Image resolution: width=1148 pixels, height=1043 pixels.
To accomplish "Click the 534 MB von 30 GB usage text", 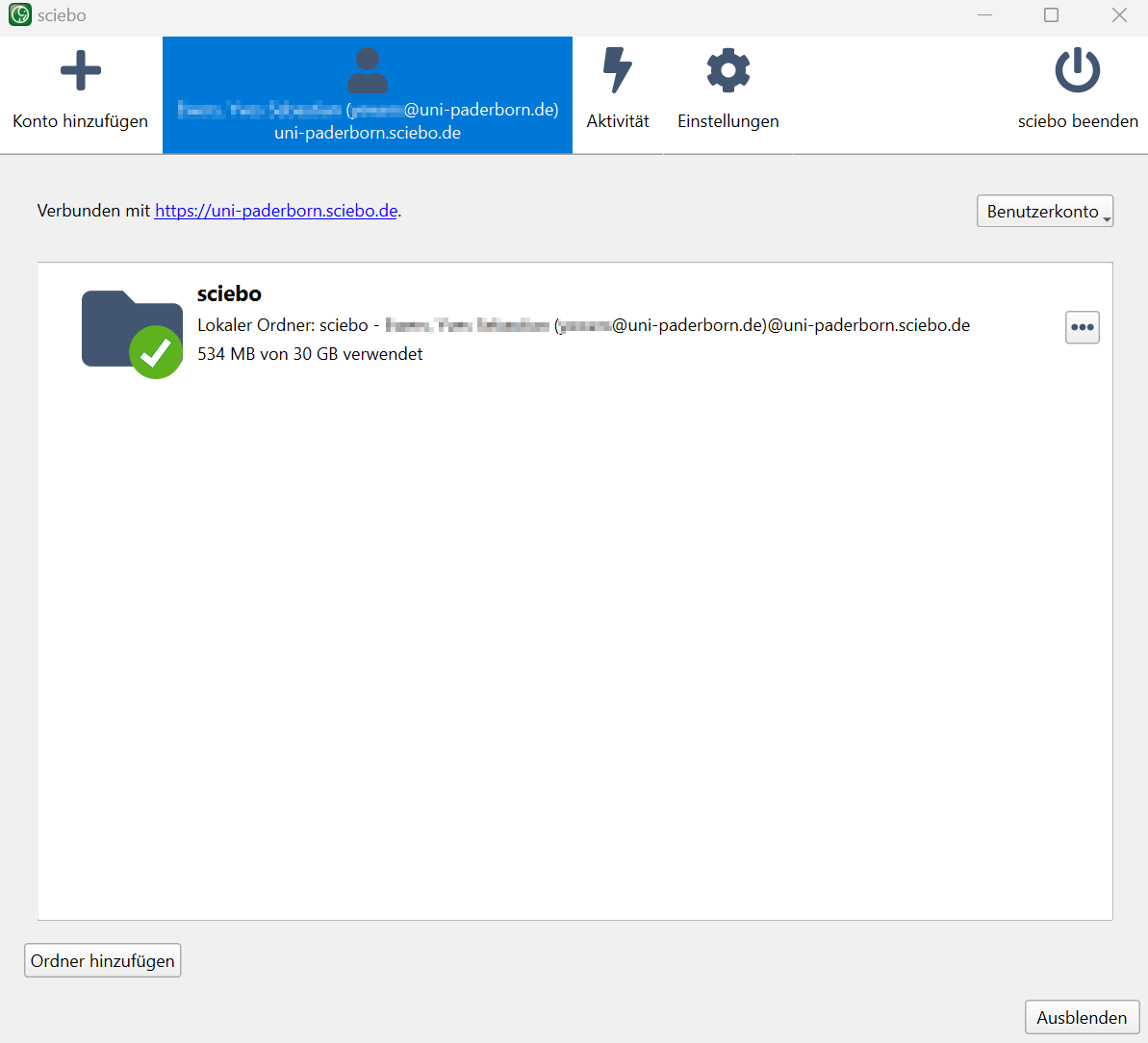I will point(310,354).
